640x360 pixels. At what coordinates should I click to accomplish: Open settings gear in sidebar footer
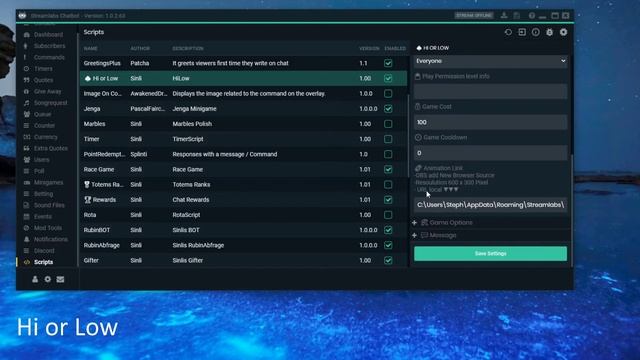[48, 279]
